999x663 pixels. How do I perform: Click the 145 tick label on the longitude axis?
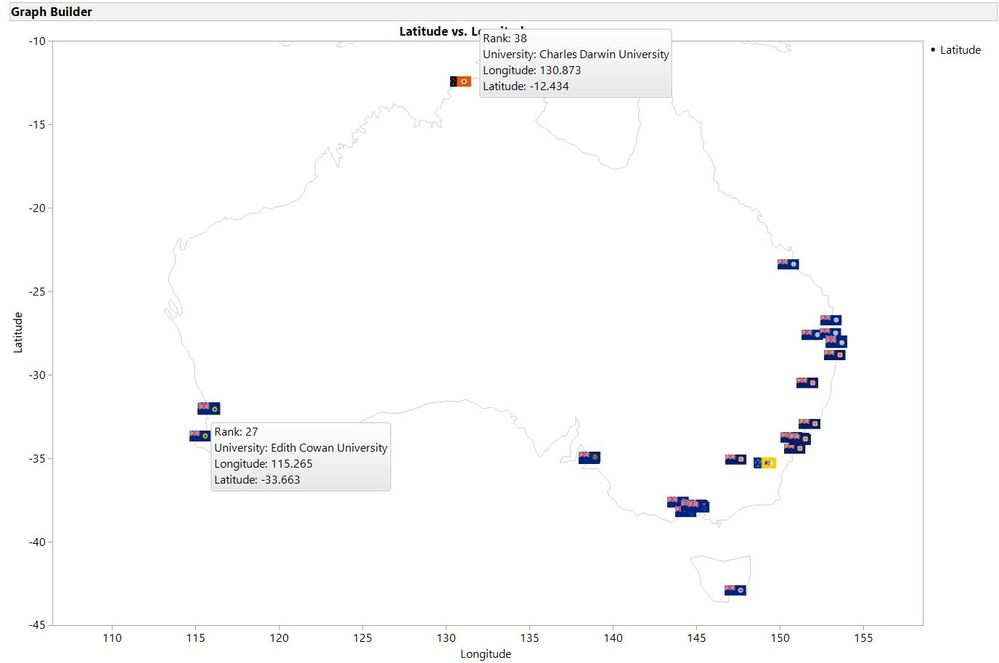coord(696,638)
